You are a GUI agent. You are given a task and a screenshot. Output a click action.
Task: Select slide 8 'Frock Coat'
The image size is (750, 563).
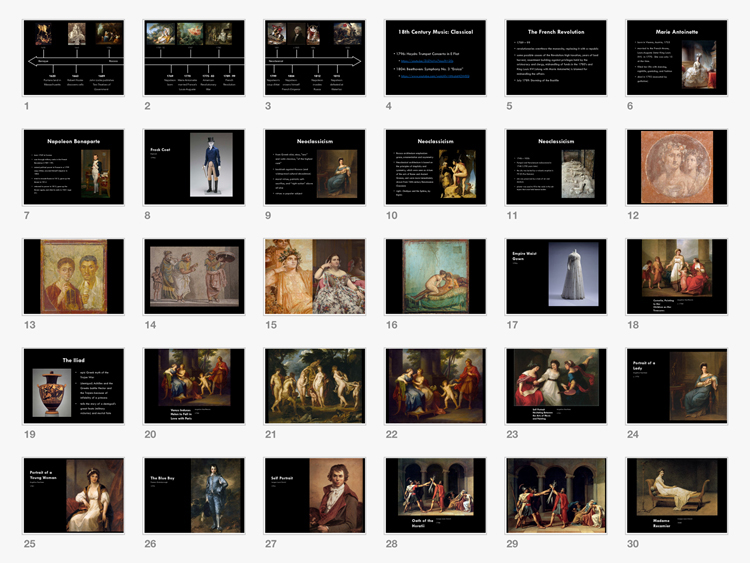pyautogui.click(x=194, y=167)
